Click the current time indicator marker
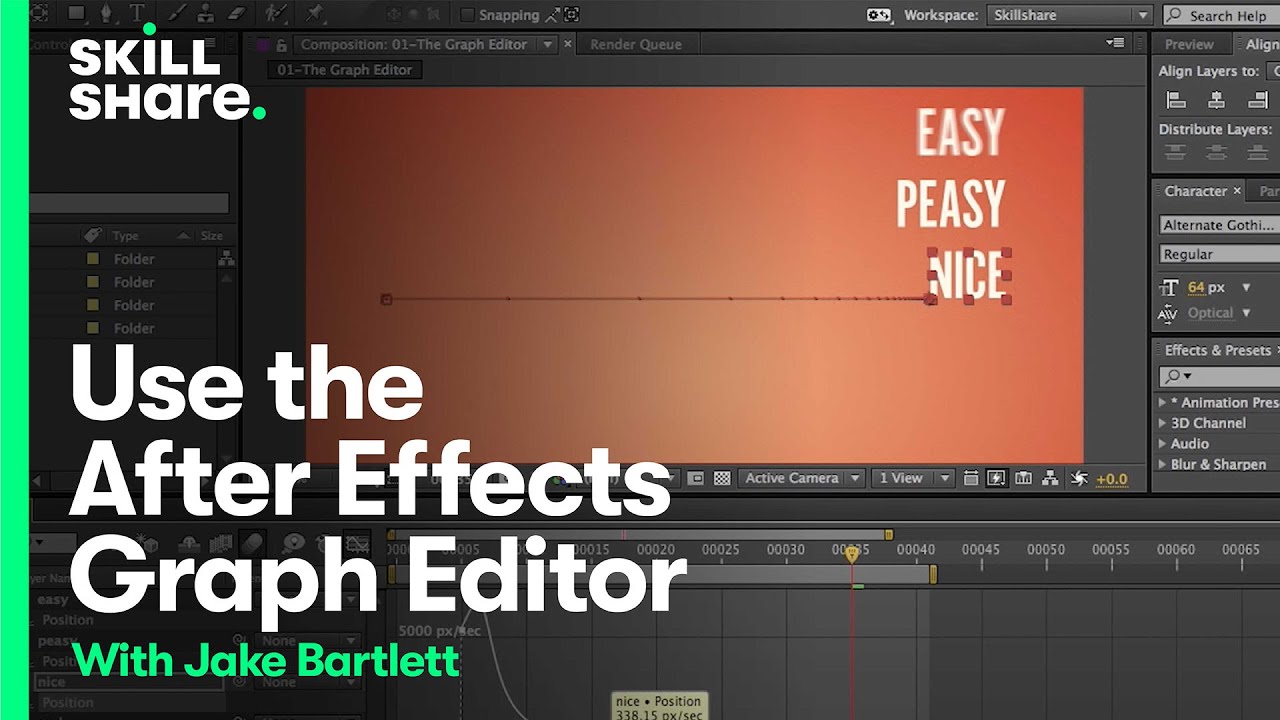Viewport: 1280px width, 720px height. click(852, 553)
